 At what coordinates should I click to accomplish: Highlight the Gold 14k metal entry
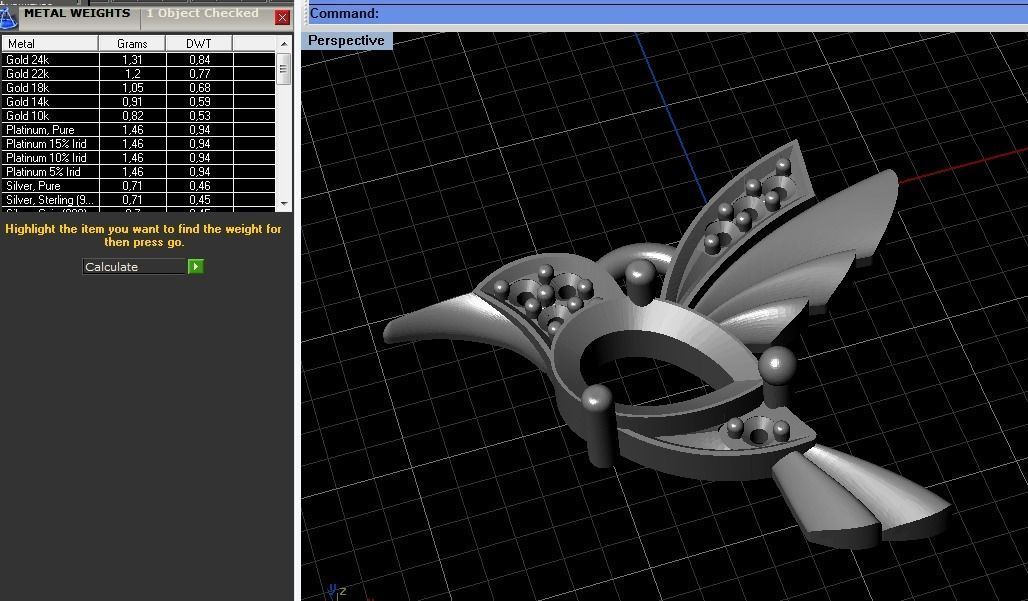(x=138, y=102)
